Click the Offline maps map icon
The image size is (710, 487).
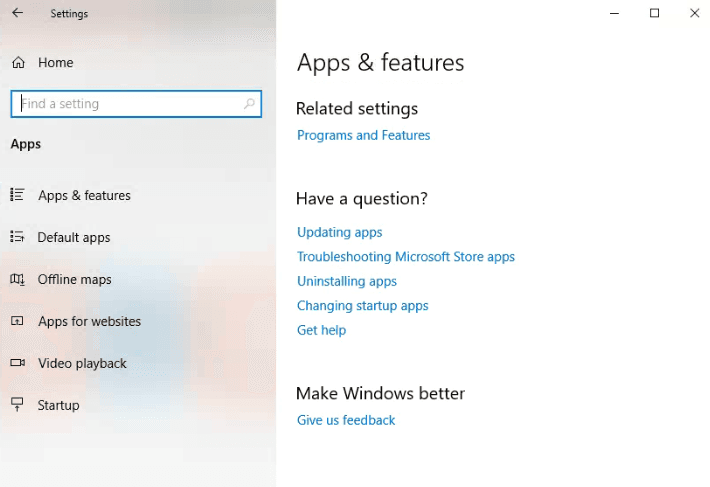tap(17, 280)
